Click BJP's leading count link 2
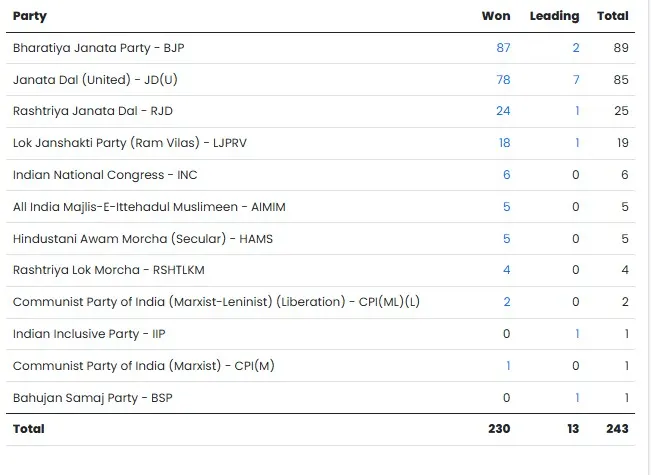The height and width of the screenshot is (475, 651). click(576, 48)
